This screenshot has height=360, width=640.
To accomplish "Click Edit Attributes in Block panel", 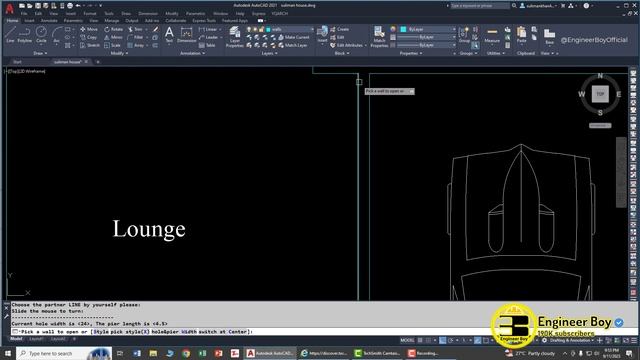I will coord(348,45).
